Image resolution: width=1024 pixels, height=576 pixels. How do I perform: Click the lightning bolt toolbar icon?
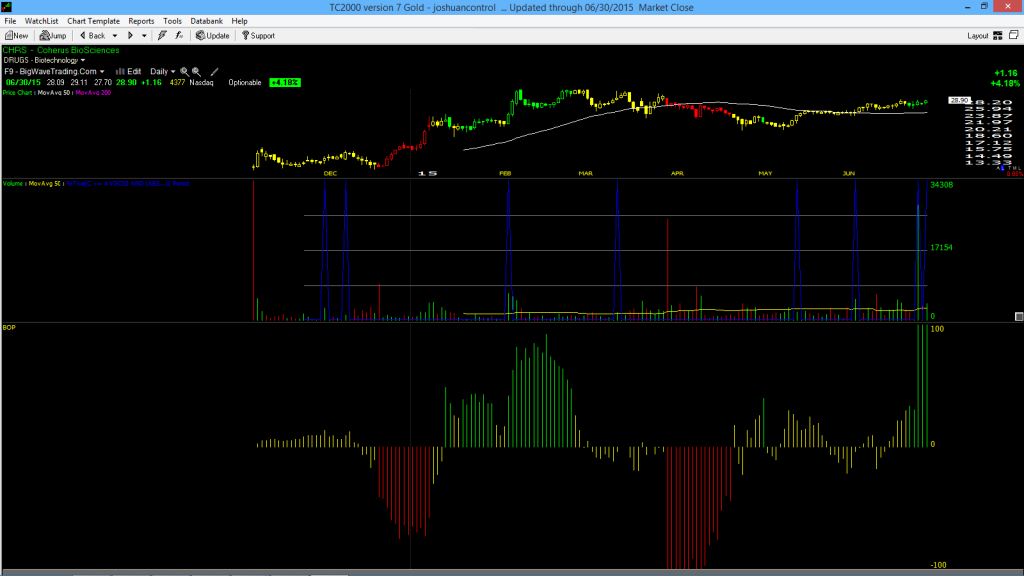(x=162, y=36)
